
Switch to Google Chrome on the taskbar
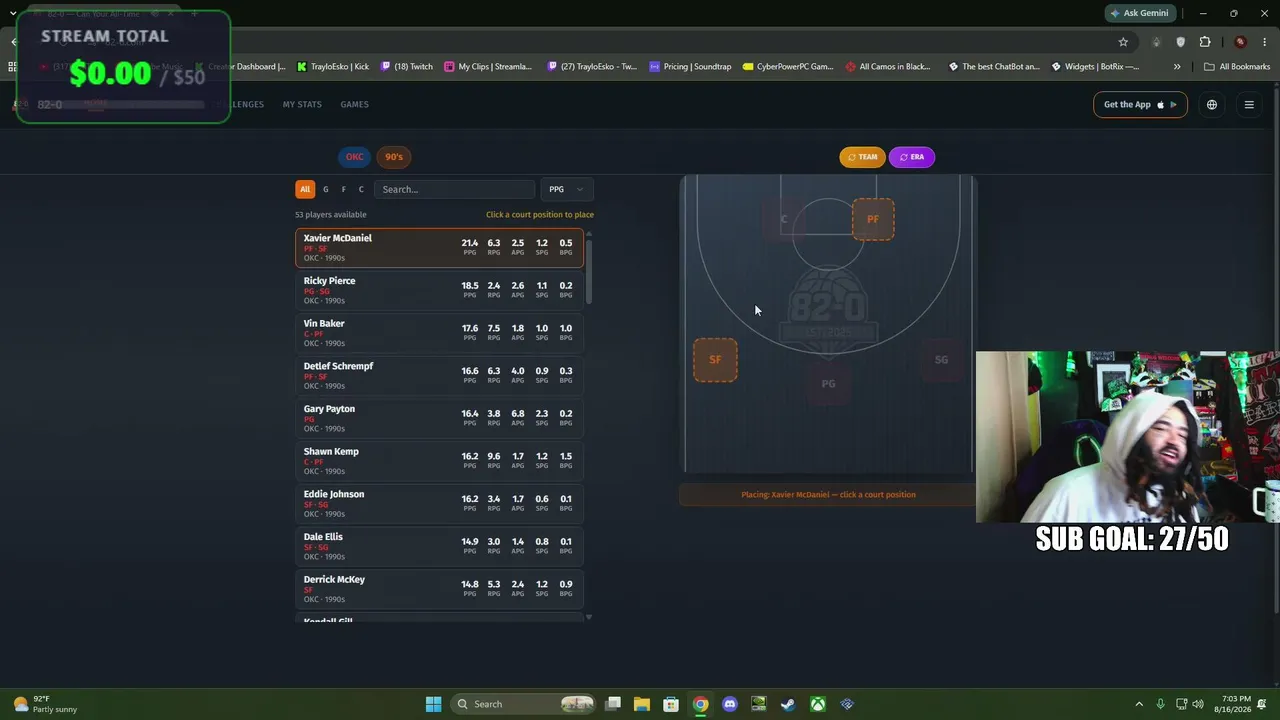(x=700, y=704)
